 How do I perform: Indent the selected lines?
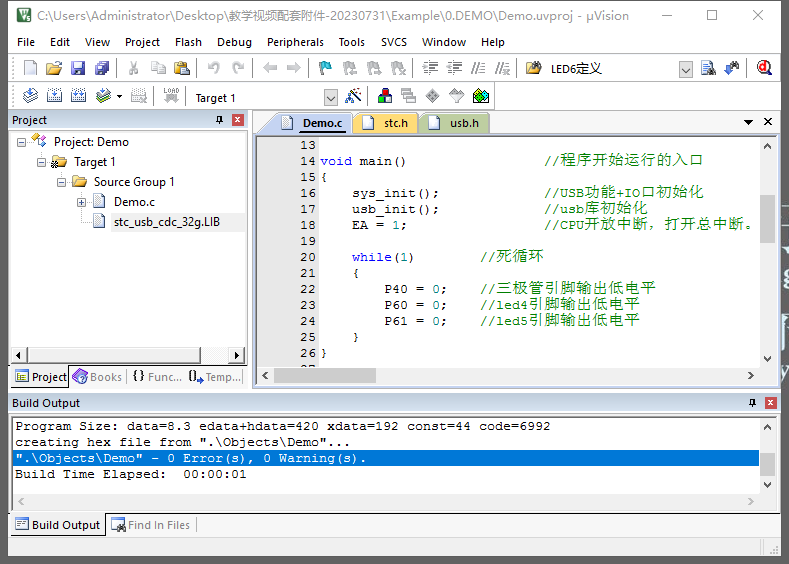pos(430,68)
